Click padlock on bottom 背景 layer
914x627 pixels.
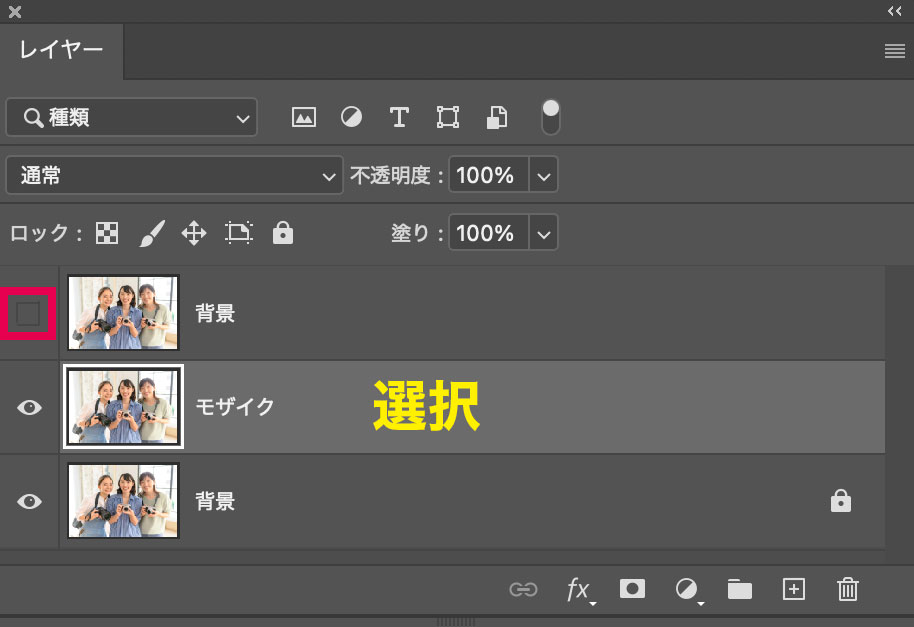point(841,501)
